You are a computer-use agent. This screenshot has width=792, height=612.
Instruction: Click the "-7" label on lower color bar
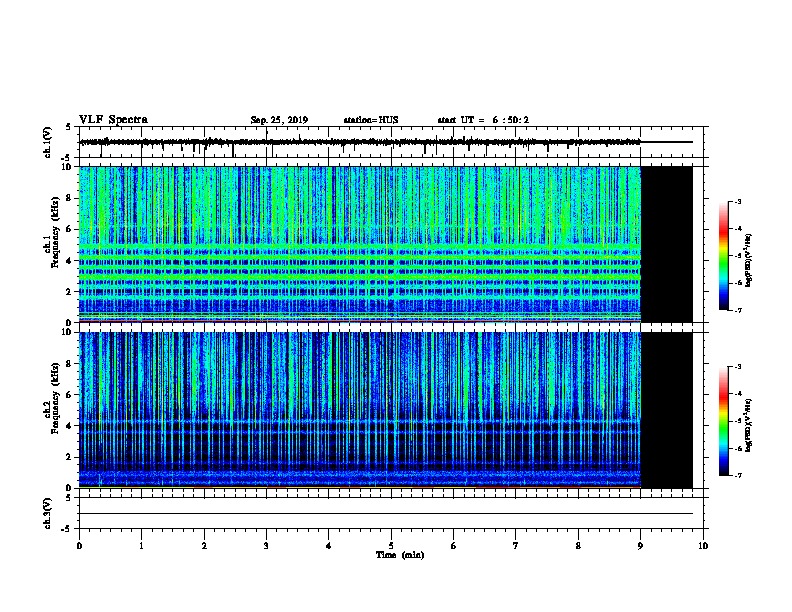pyautogui.click(x=738, y=476)
